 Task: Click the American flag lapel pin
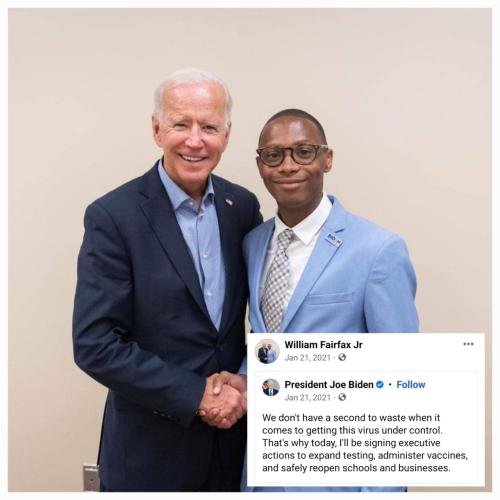point(229,202)
